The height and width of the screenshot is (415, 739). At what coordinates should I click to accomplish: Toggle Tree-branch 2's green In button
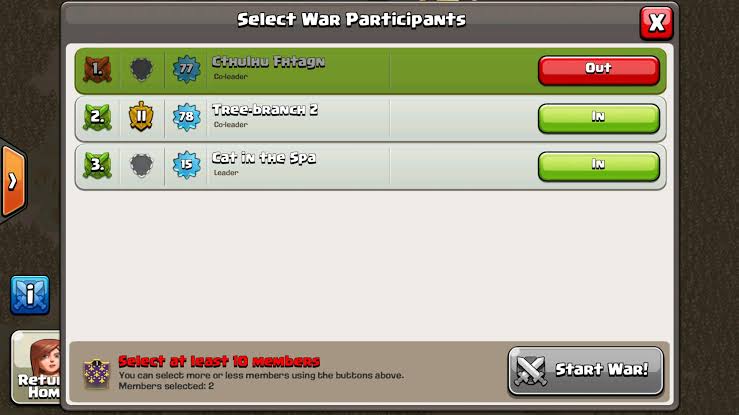point(599,118)
